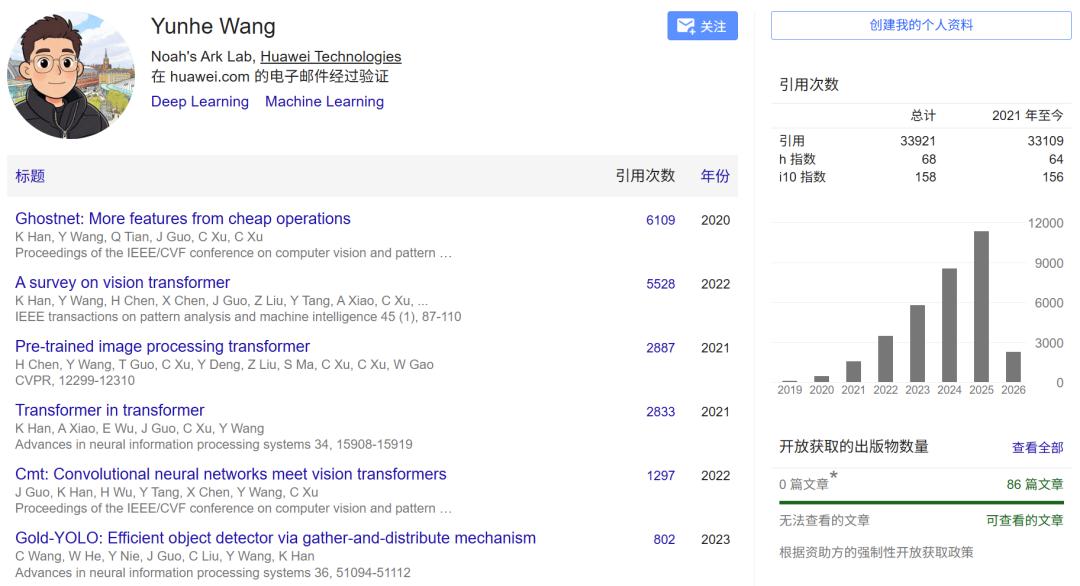Open Yunhe Wang's profile avatar picture
This screenshot has width=1080, height=586.
click(x=71, y=75)
